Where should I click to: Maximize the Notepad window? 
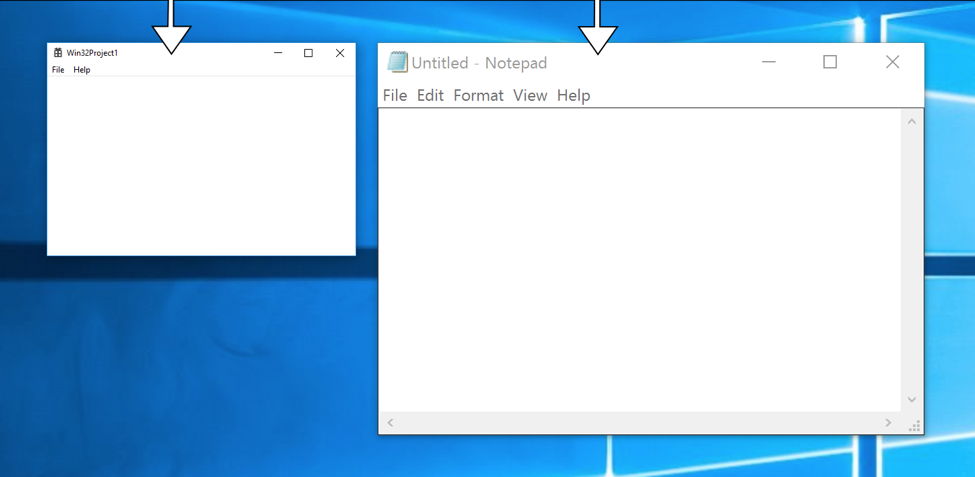click(829, 62)
